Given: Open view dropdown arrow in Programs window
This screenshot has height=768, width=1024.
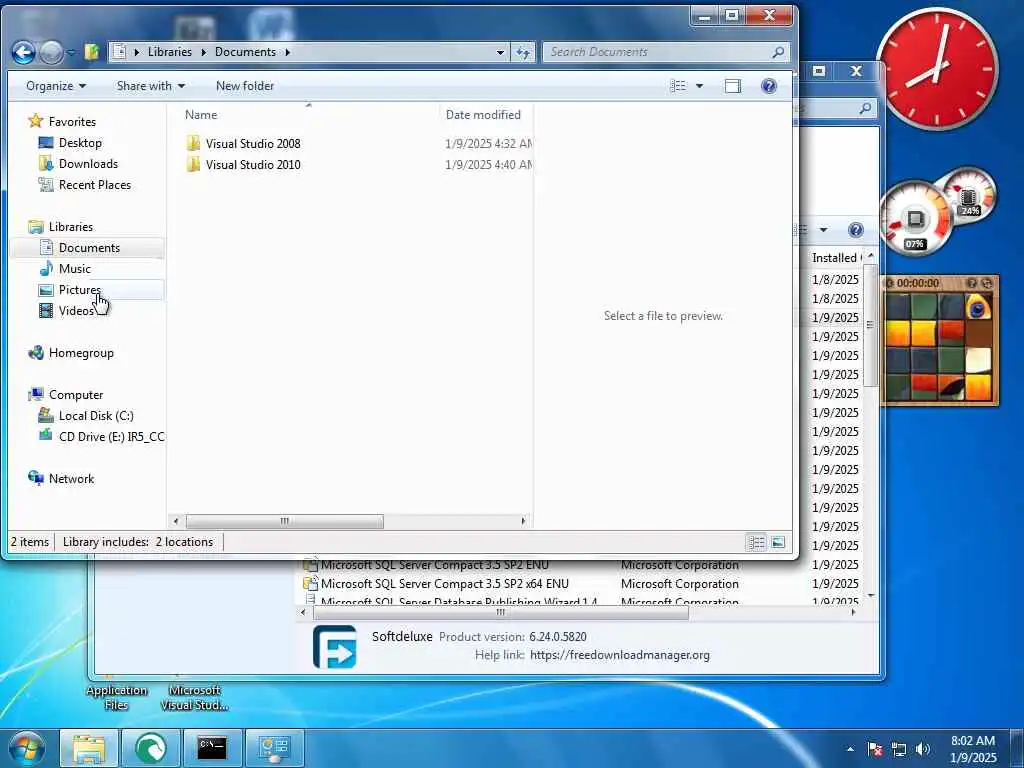Looking at the screenshot, I should click(x=824, y=230).
